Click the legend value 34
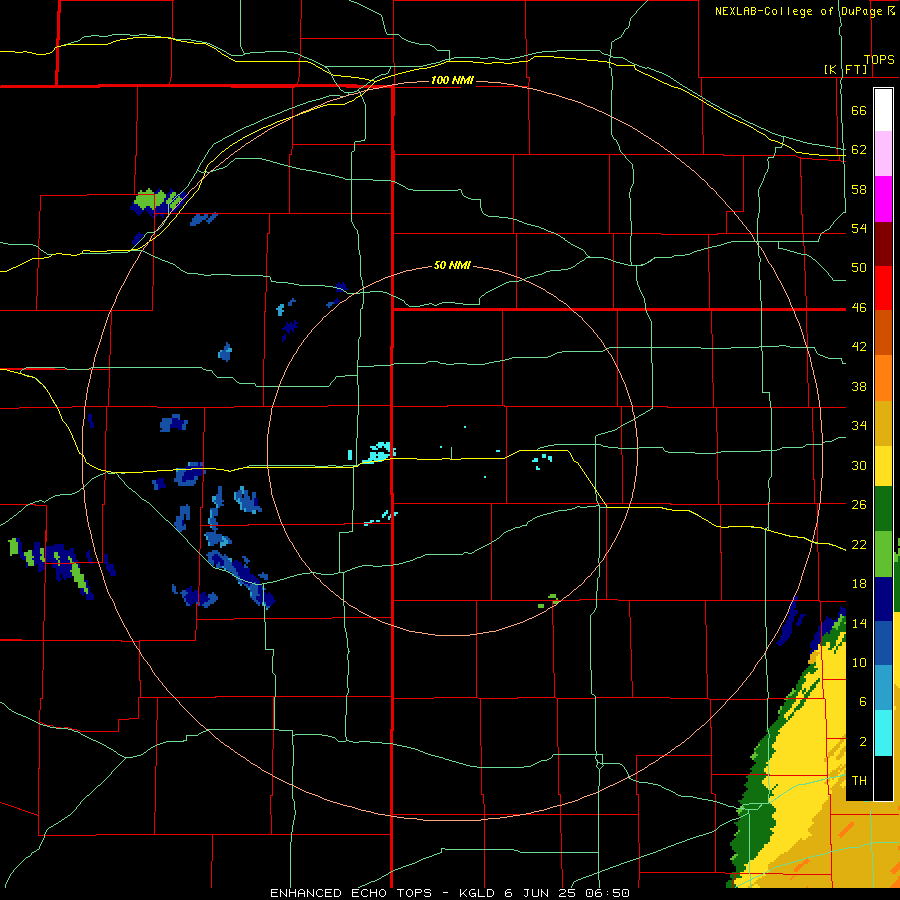Viewport: 900px width, 900px height. click(859, 426)
